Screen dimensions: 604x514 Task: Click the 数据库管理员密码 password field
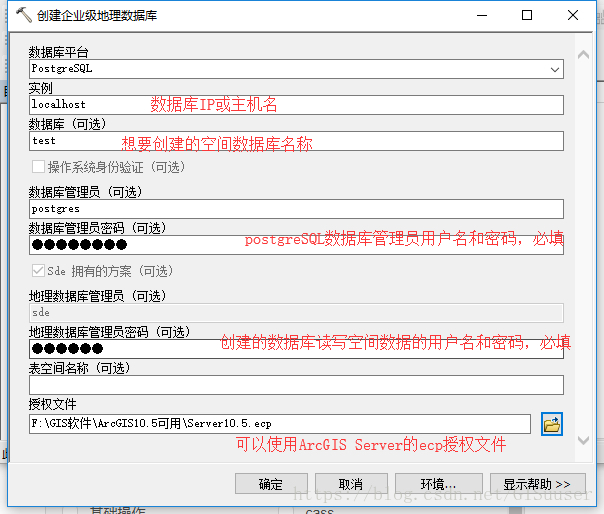(296, 245)
